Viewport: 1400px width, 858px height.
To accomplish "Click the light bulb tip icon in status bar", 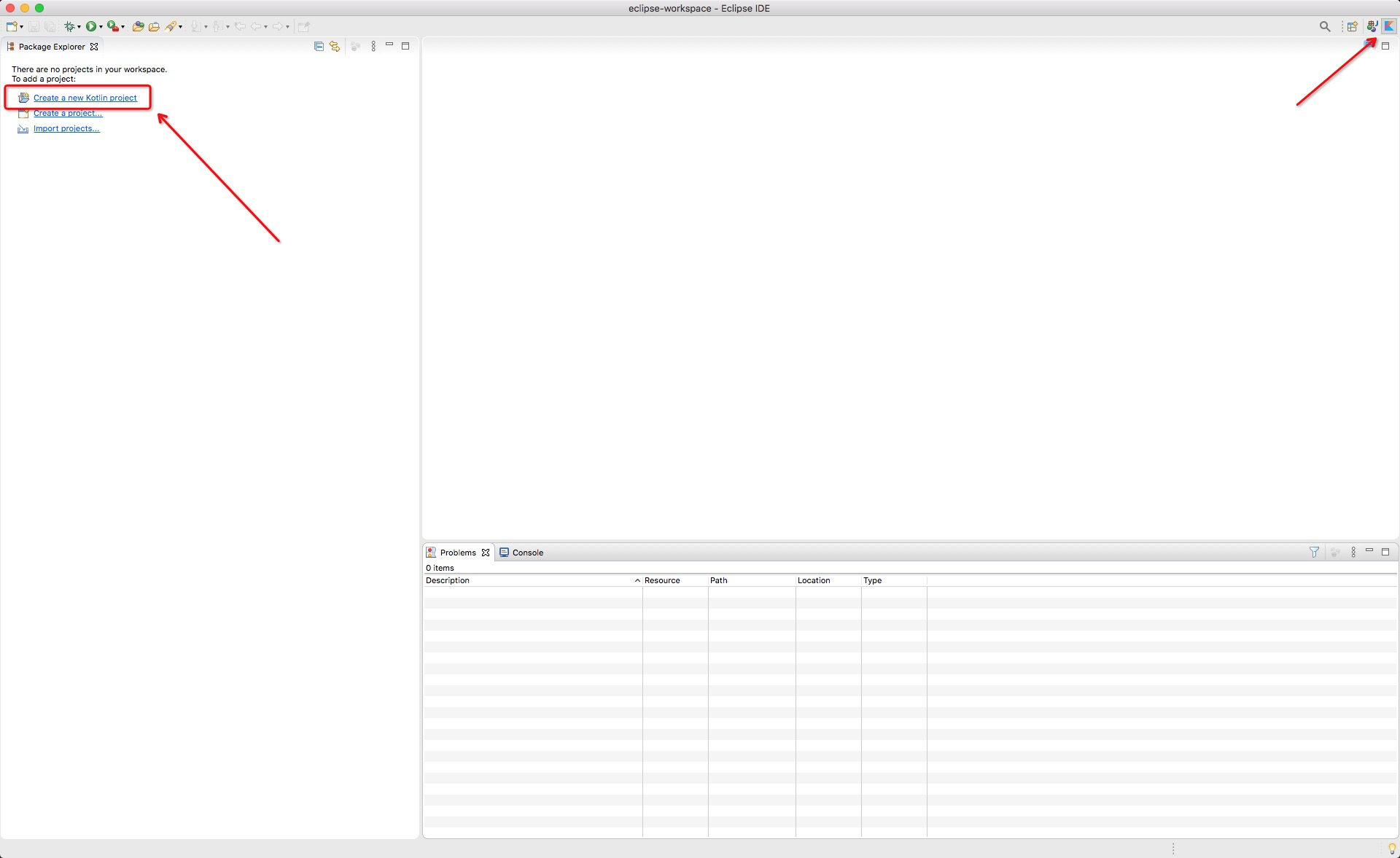I will (x=1391, y=849).
